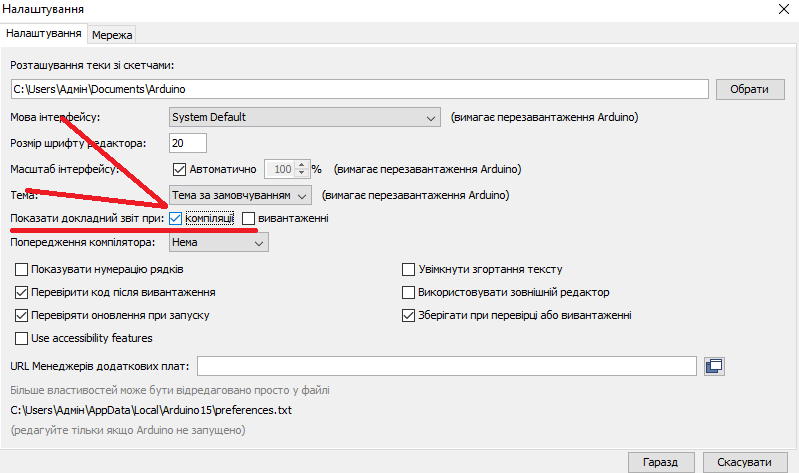Click the sketchbook location path field

(359, 89)
